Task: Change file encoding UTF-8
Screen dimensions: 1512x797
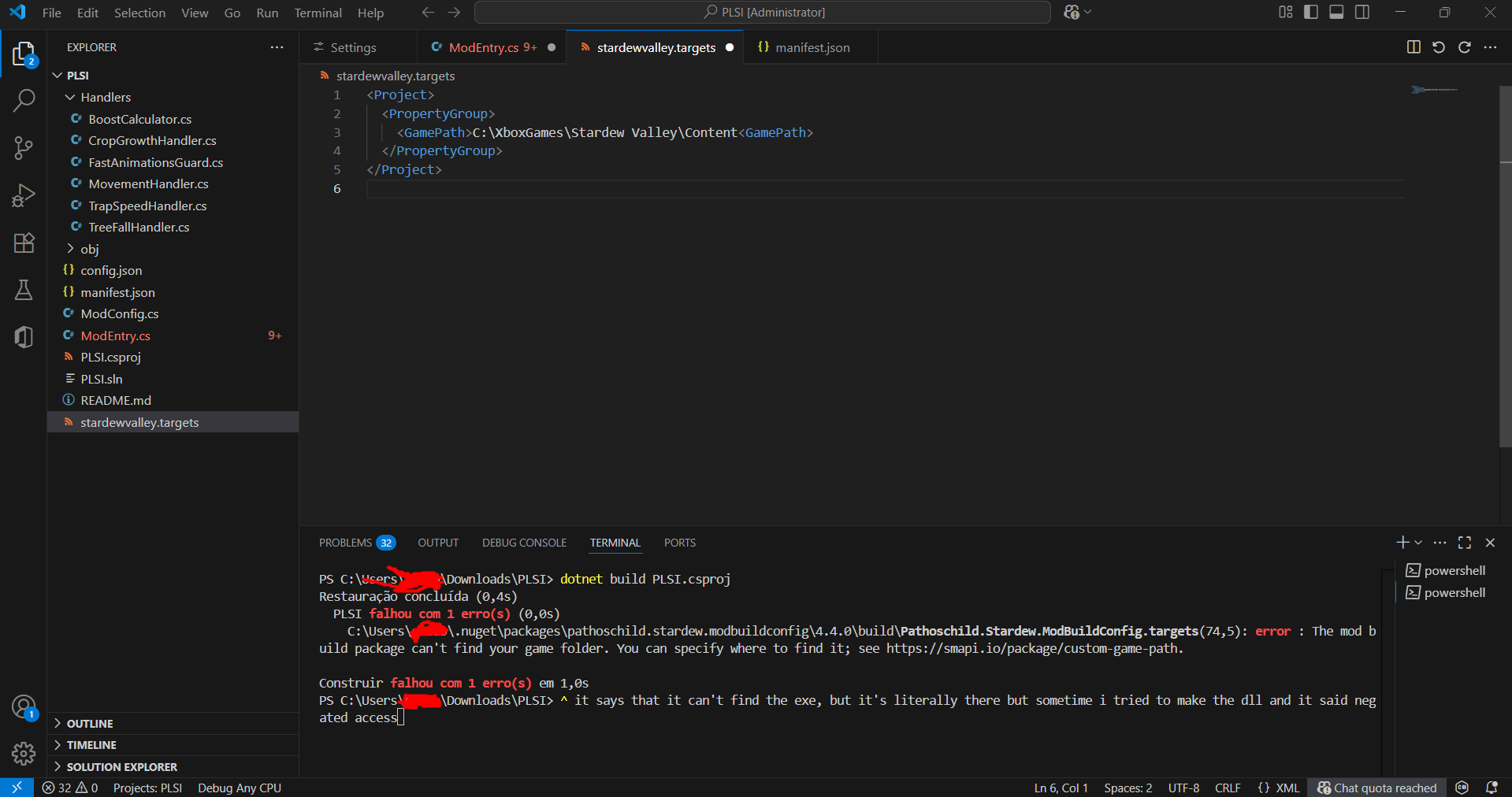Action: pos(1183,788)
